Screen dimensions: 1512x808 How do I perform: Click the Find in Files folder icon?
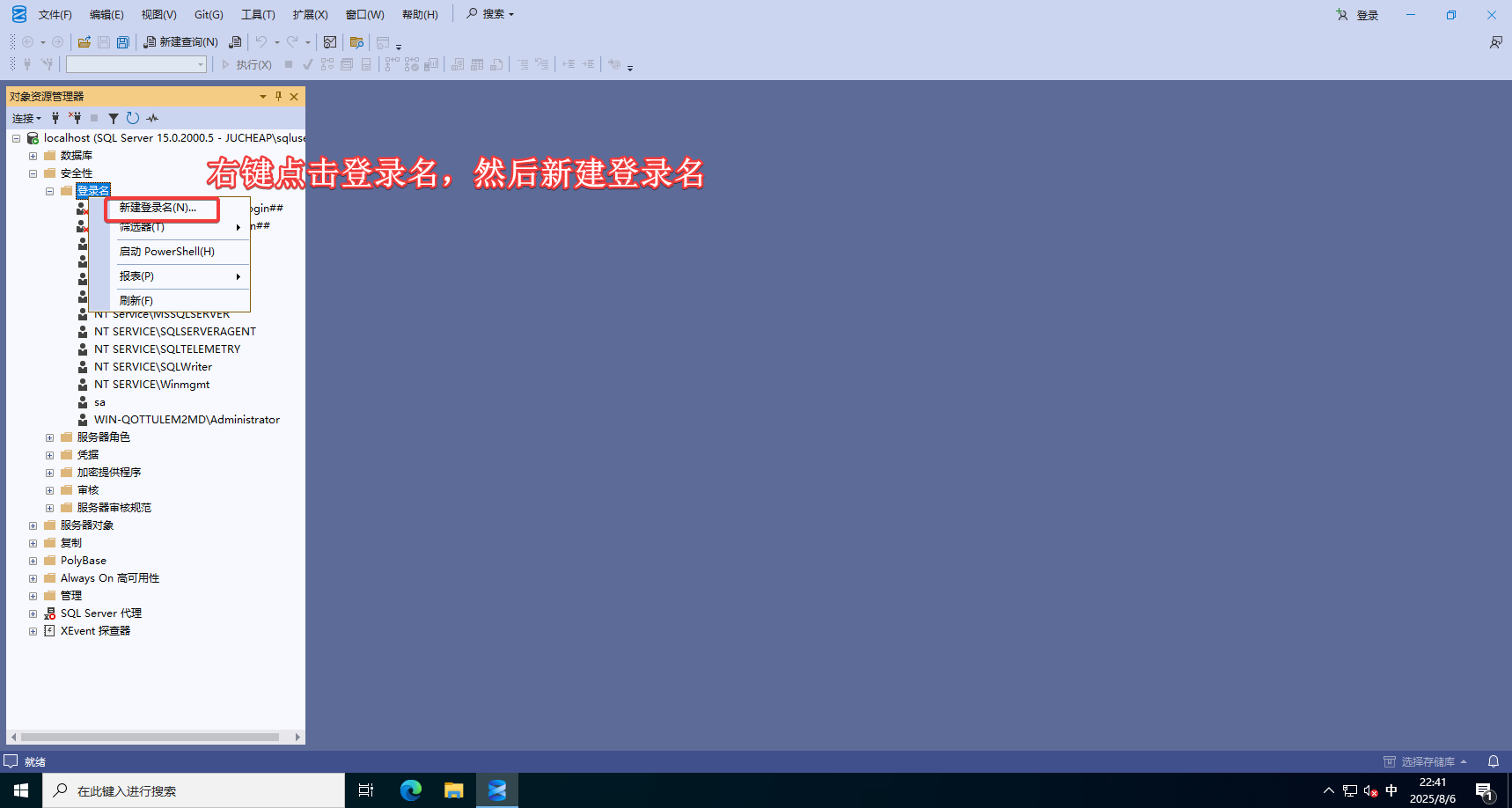pos(356,42)
